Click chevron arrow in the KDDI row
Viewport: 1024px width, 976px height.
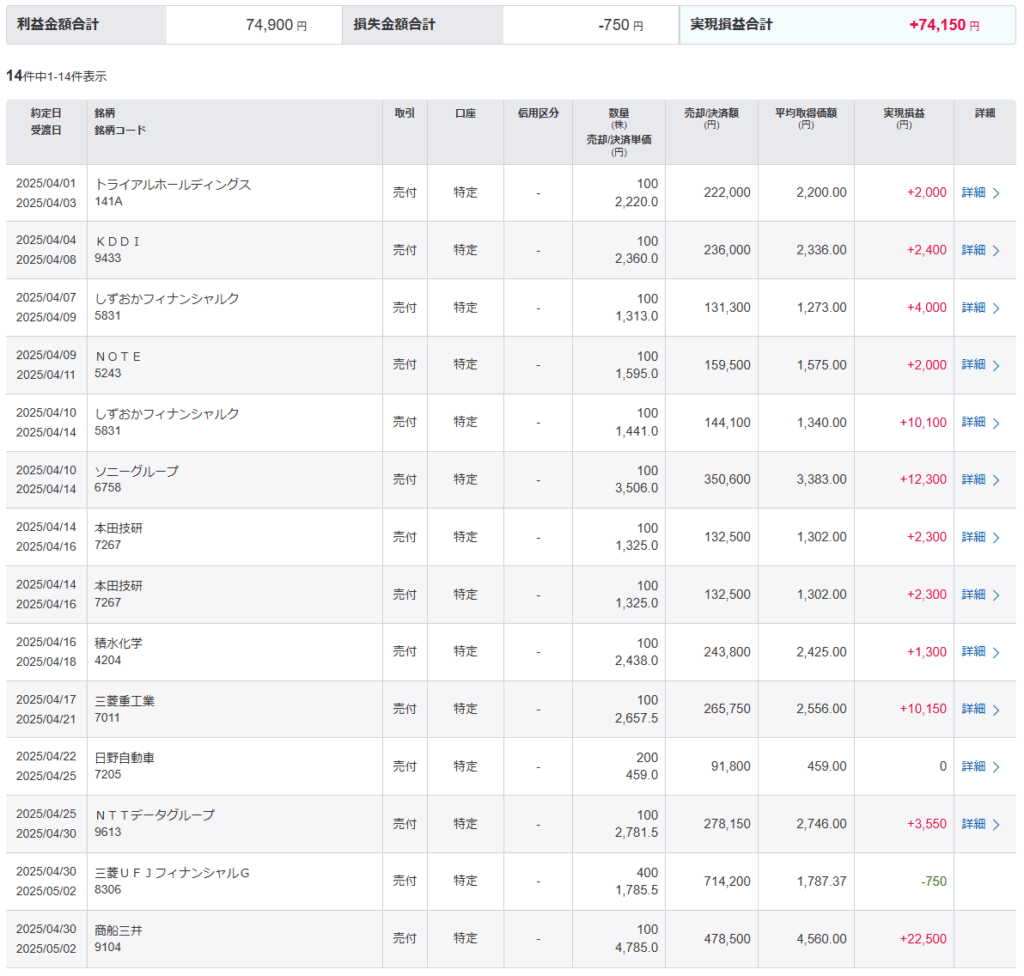996,251
